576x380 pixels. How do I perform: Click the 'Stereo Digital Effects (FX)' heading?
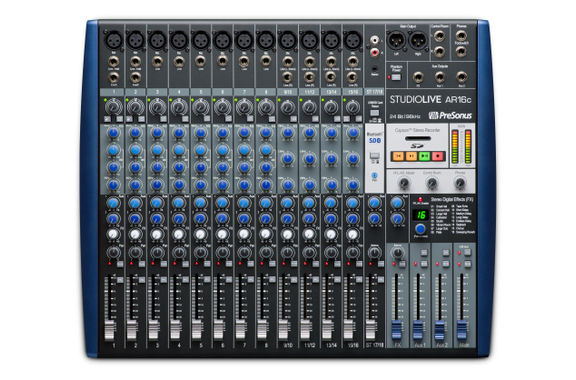tap(452, 199)
